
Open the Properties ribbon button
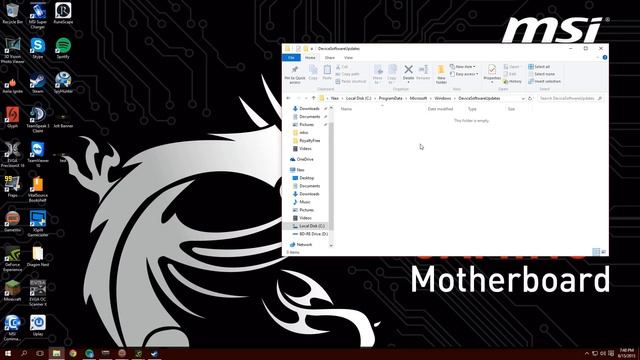coord(492,73)
